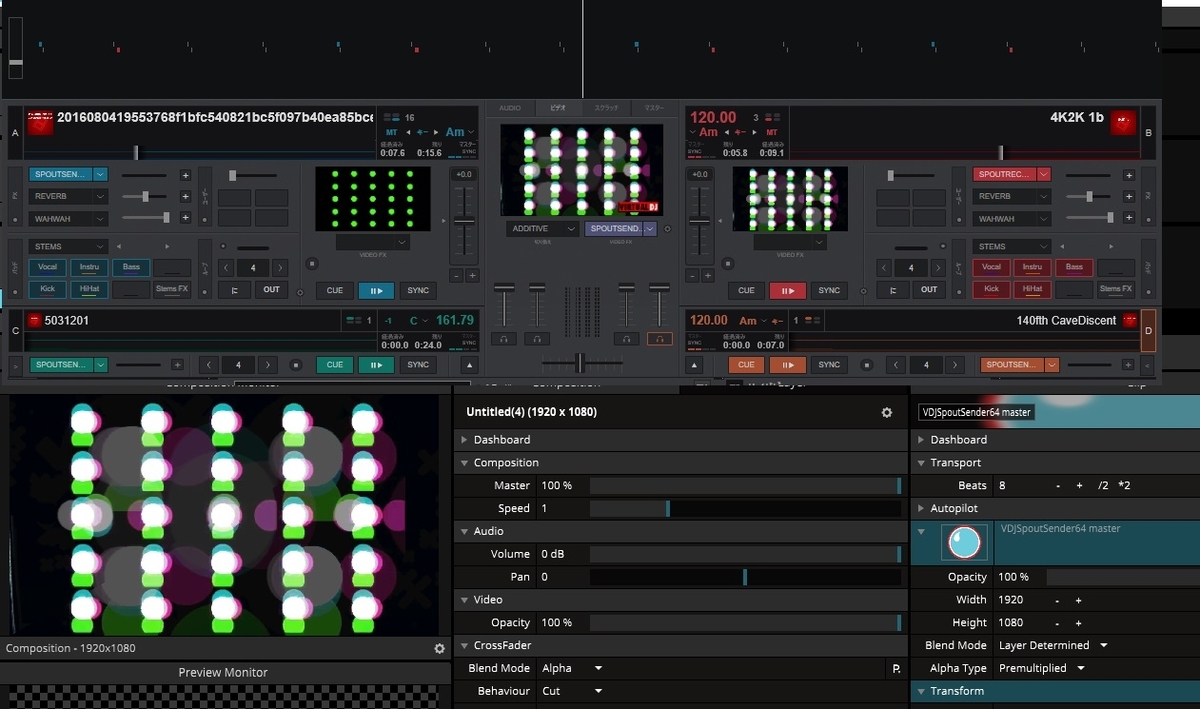
Task: Adjust composition Master slider
Action: (746, 485)
